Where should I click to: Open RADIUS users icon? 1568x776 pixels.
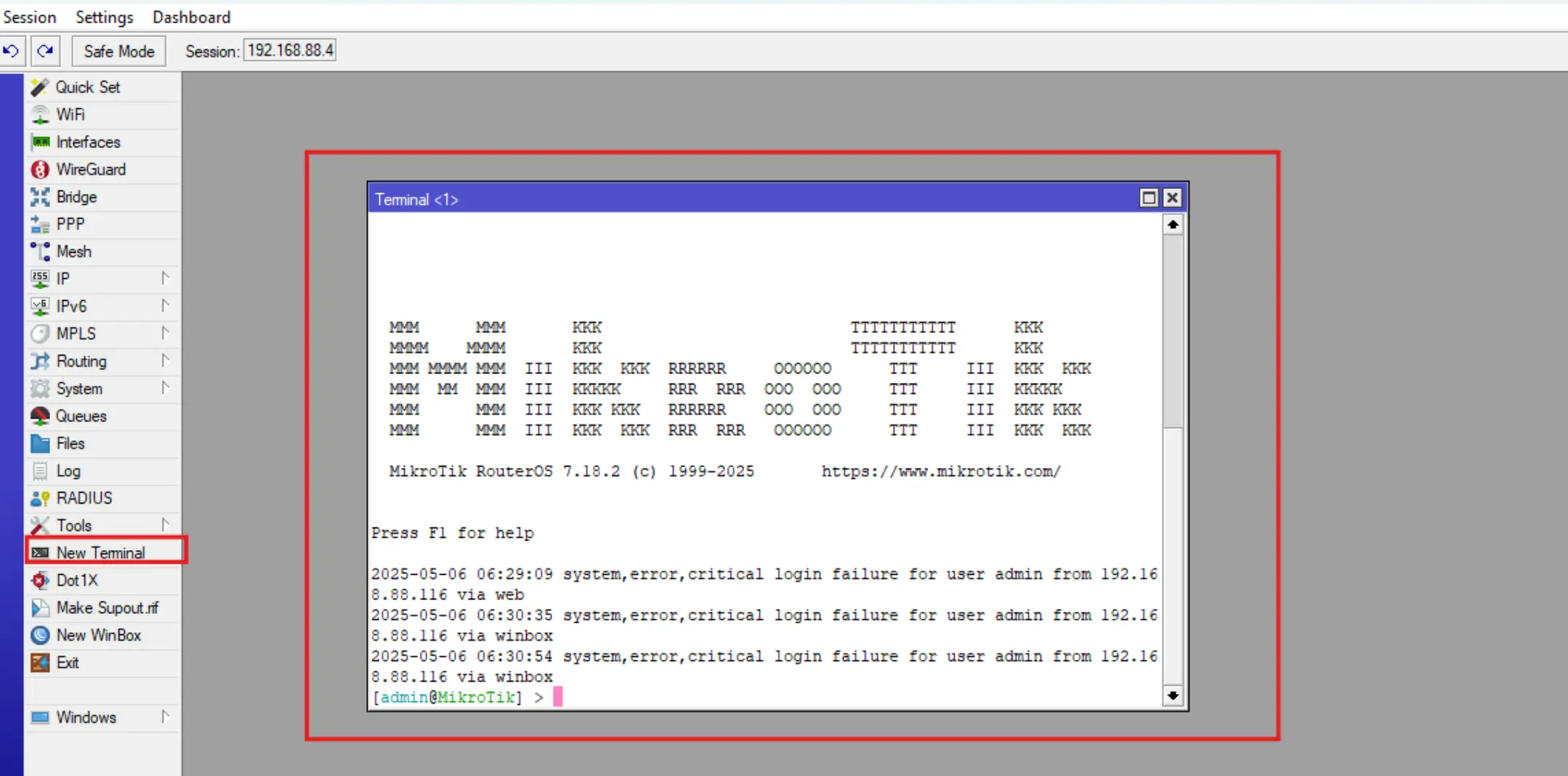40,498
